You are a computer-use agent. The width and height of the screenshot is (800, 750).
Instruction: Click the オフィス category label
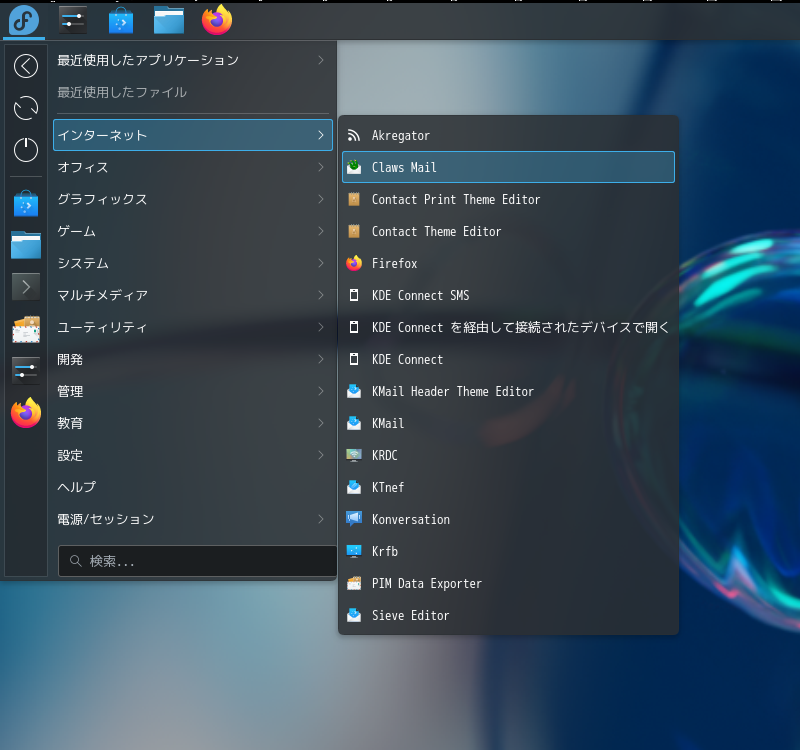[x=83, y=167]
